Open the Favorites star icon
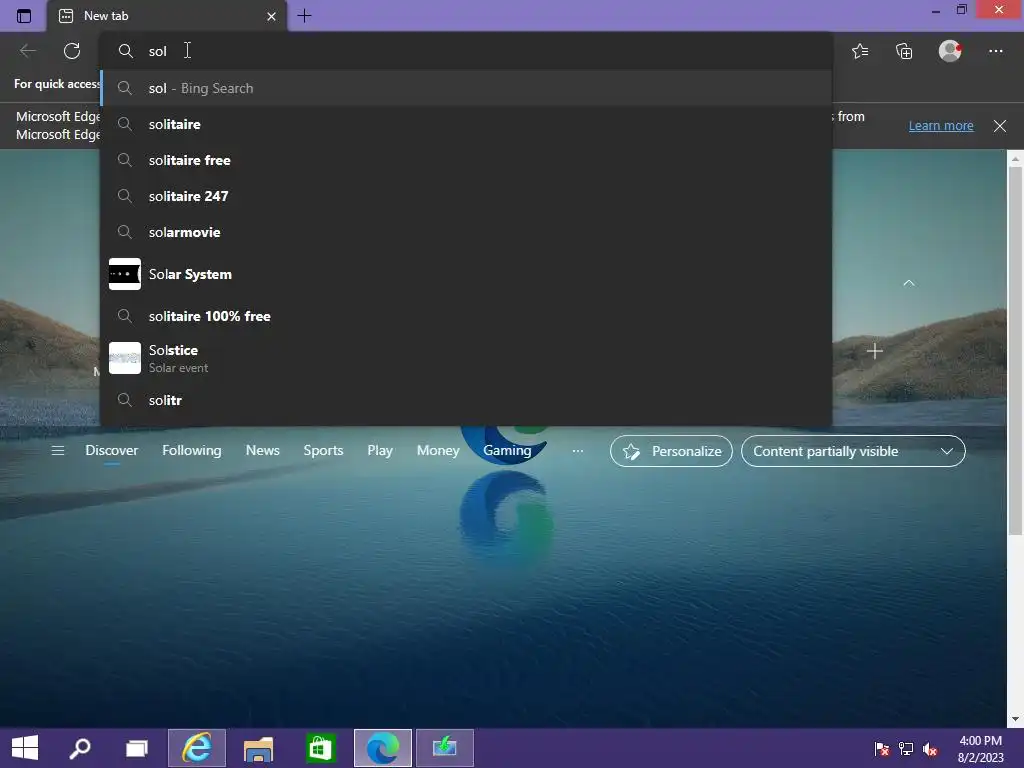1024x768 pixels. tap(860, 51)
